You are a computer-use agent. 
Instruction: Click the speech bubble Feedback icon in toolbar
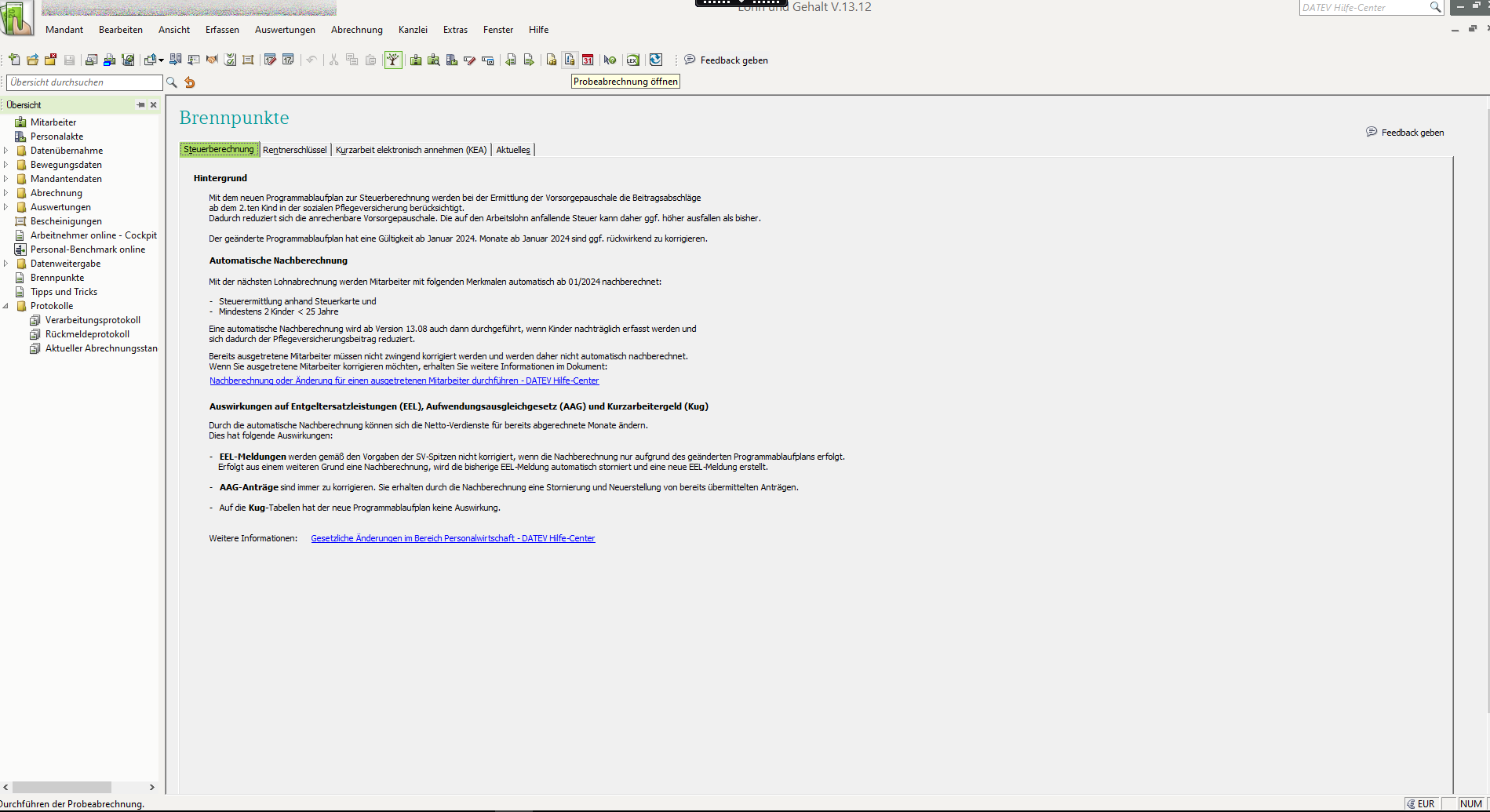(x=690, y=60)
